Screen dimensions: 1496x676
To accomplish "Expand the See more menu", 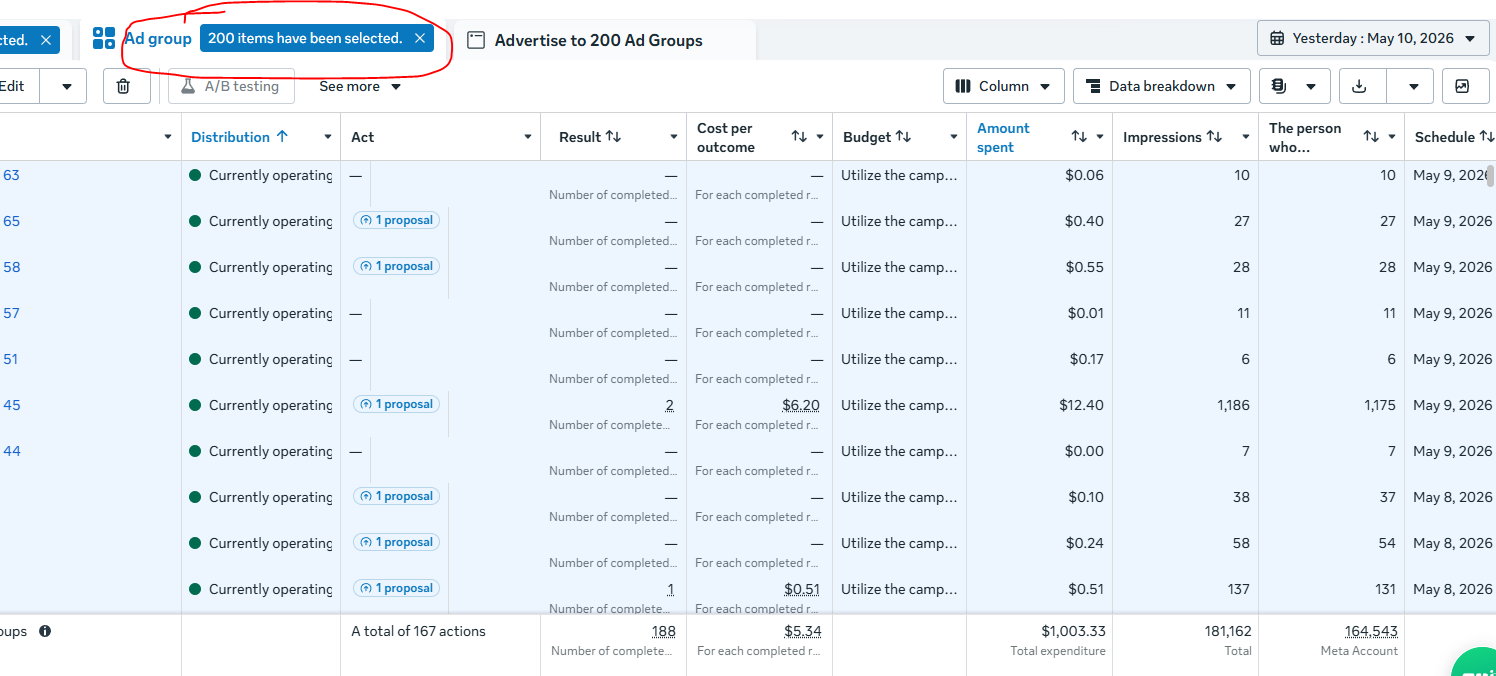I will [x=360, y=86].
